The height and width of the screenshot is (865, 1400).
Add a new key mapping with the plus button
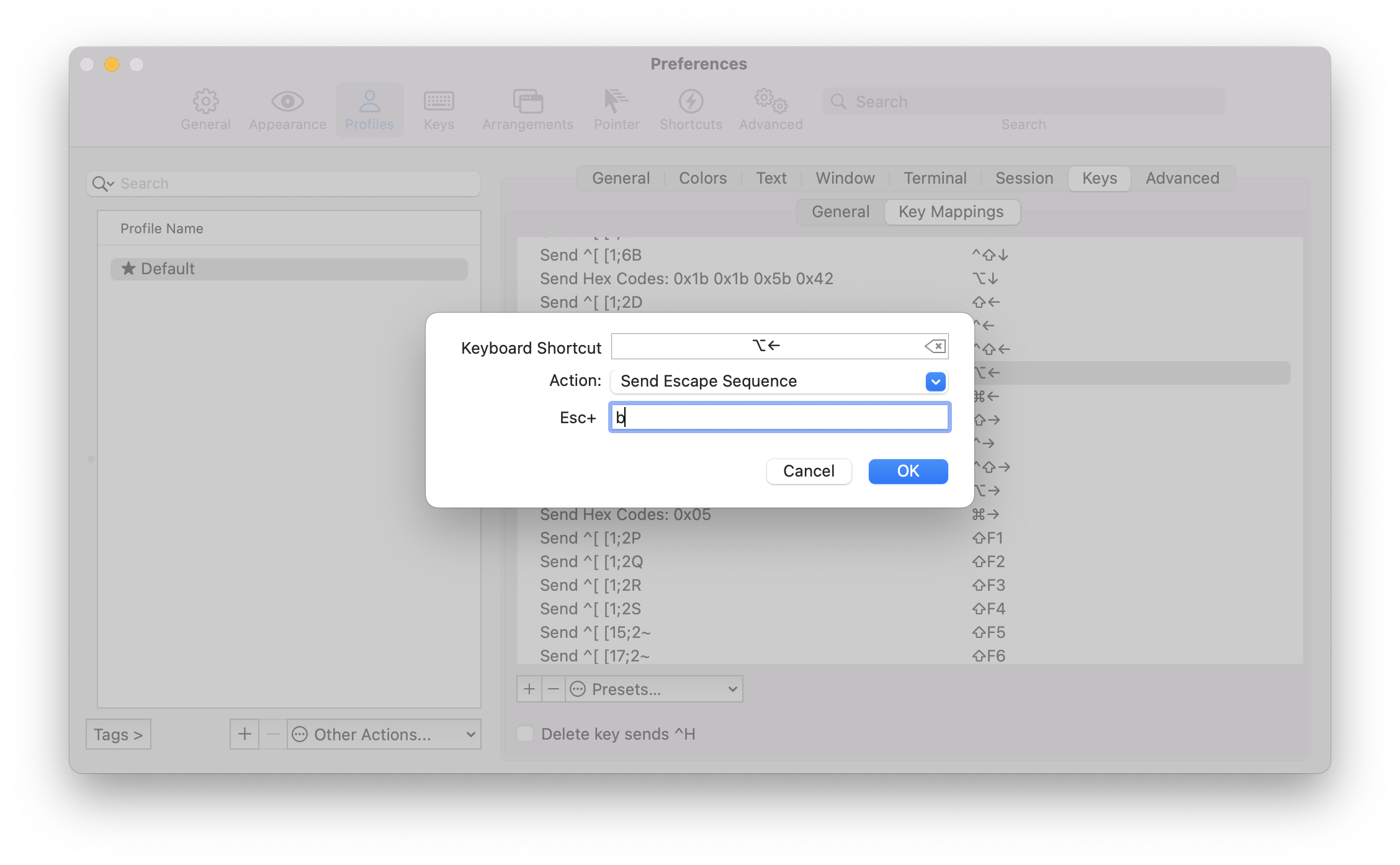(x=529, y=689)
